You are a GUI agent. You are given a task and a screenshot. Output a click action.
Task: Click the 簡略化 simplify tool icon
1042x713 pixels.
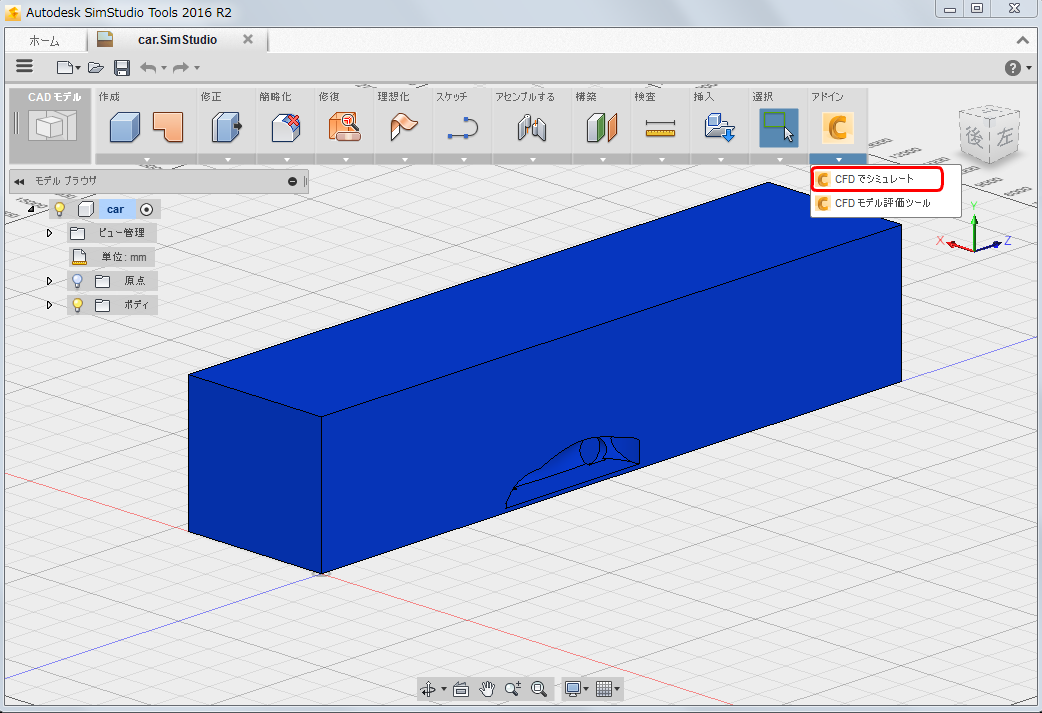(286, 126)
